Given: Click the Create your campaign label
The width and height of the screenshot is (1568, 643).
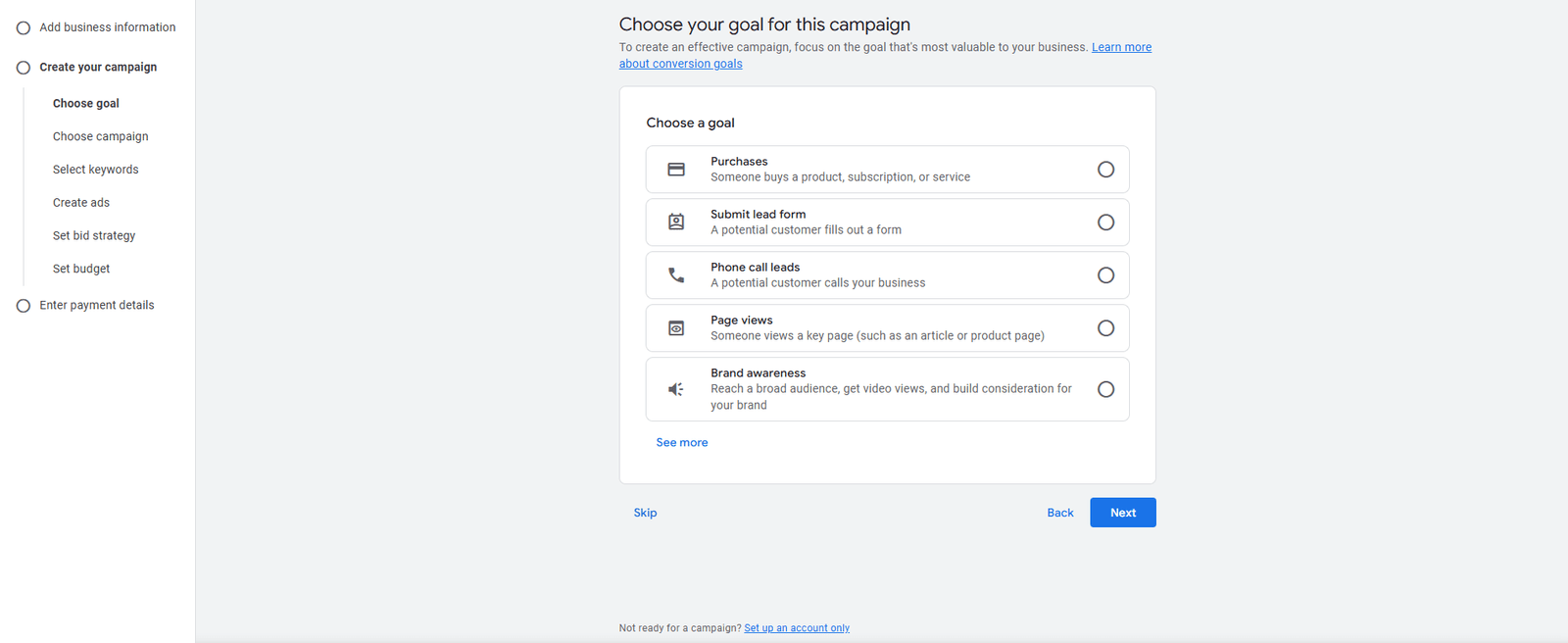Looking at the screenshot, I should pyautogui.click(x=98, y=68).
